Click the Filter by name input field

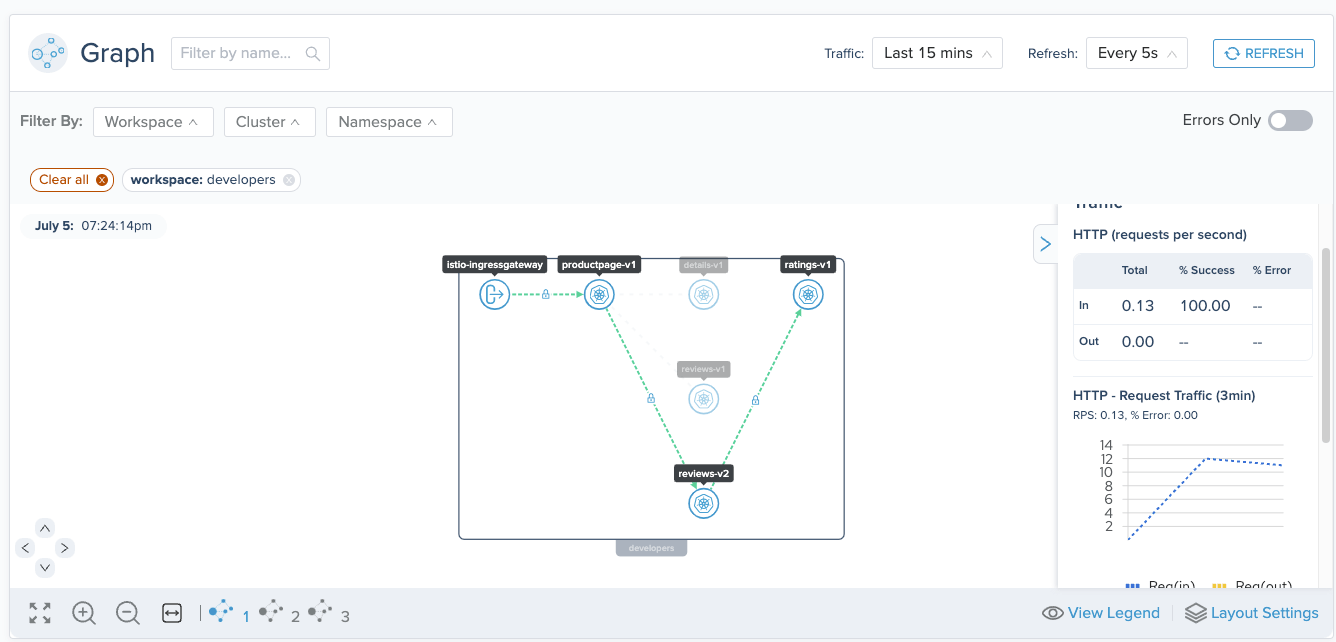(240, 52)
